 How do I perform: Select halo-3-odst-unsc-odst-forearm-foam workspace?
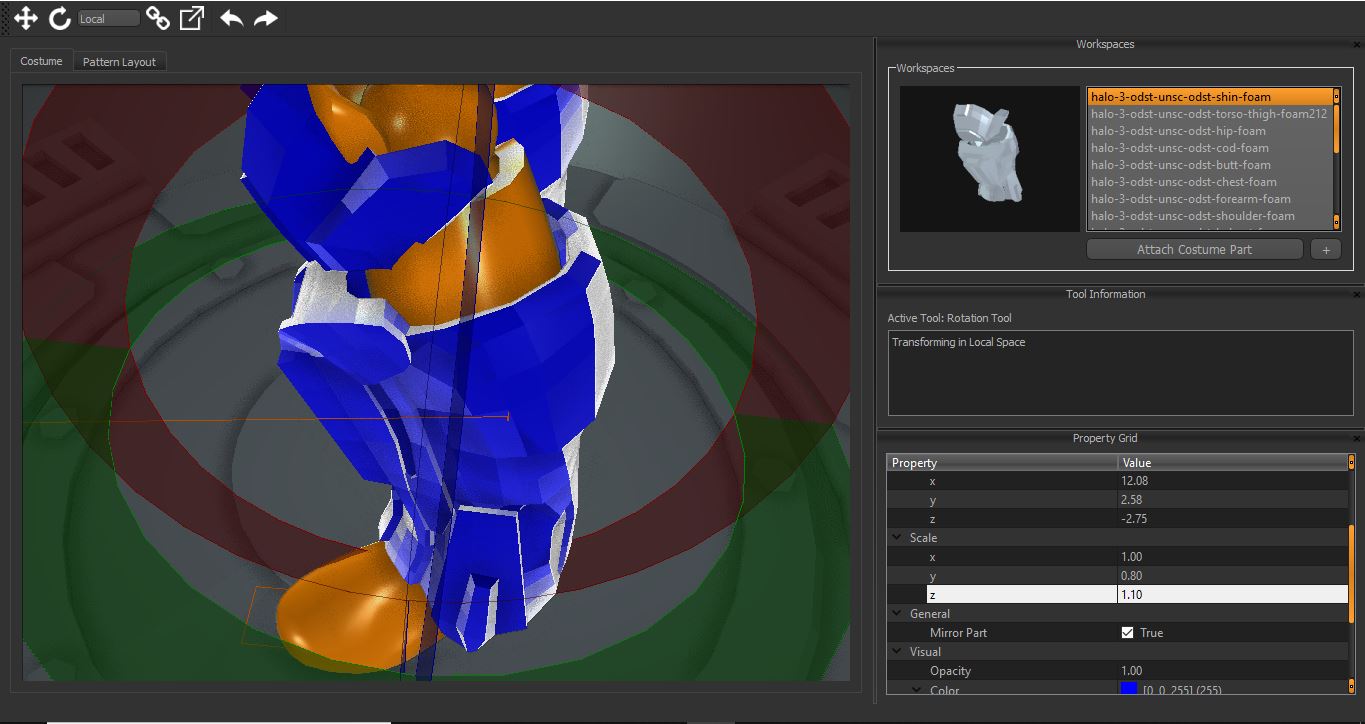tap(1210, 199)
